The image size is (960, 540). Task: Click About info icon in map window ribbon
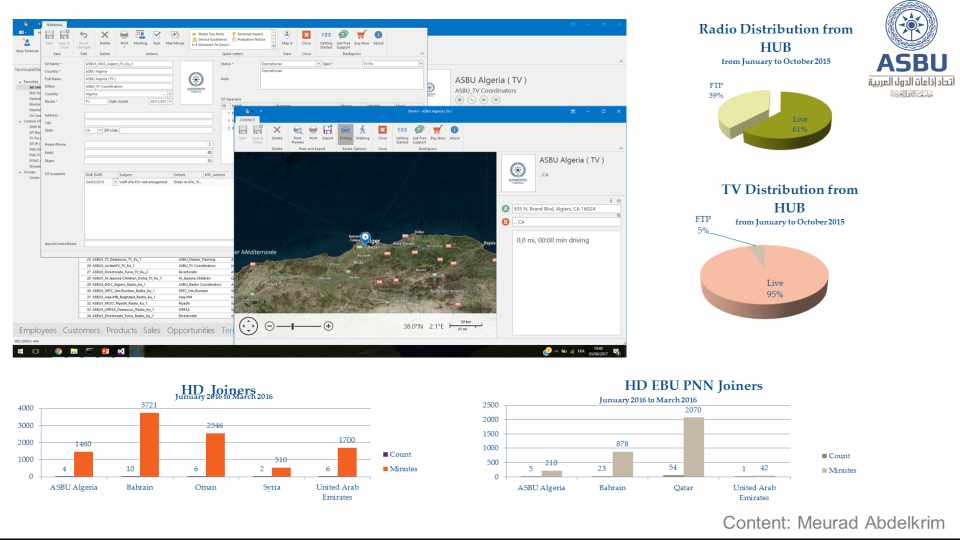coord(454,132)
